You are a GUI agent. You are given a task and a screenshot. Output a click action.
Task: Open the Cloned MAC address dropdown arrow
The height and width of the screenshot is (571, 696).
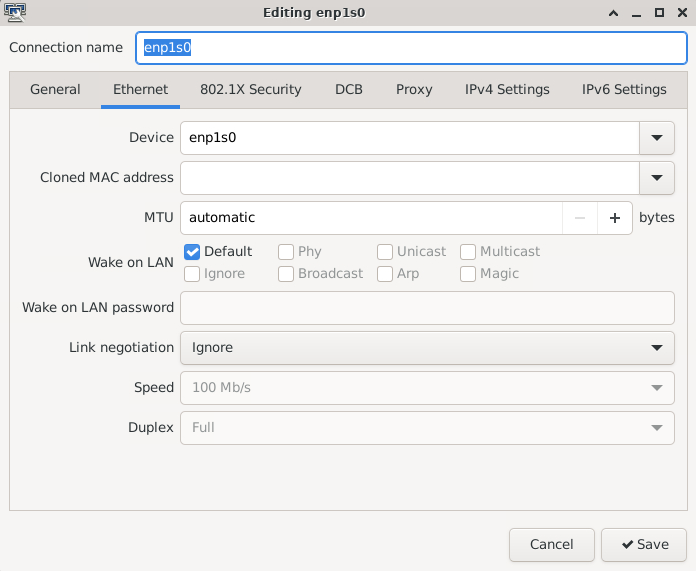click(x=656, y=178)
